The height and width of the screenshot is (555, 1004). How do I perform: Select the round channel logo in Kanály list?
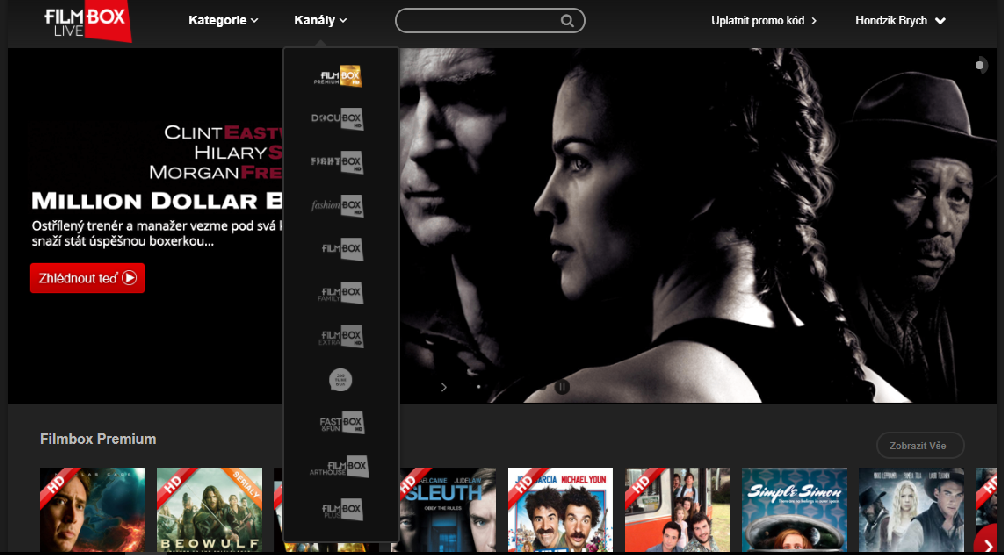(x=341, y=380)
